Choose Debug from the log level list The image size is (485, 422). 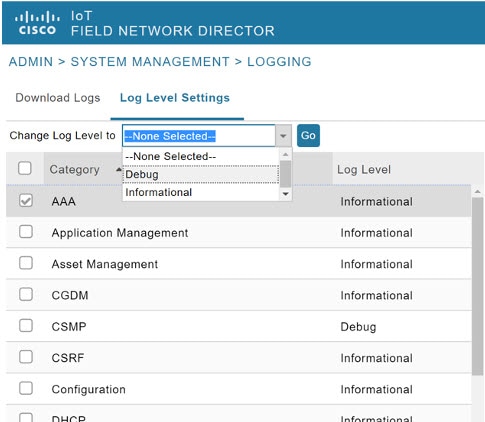click(x=201, y=174)
